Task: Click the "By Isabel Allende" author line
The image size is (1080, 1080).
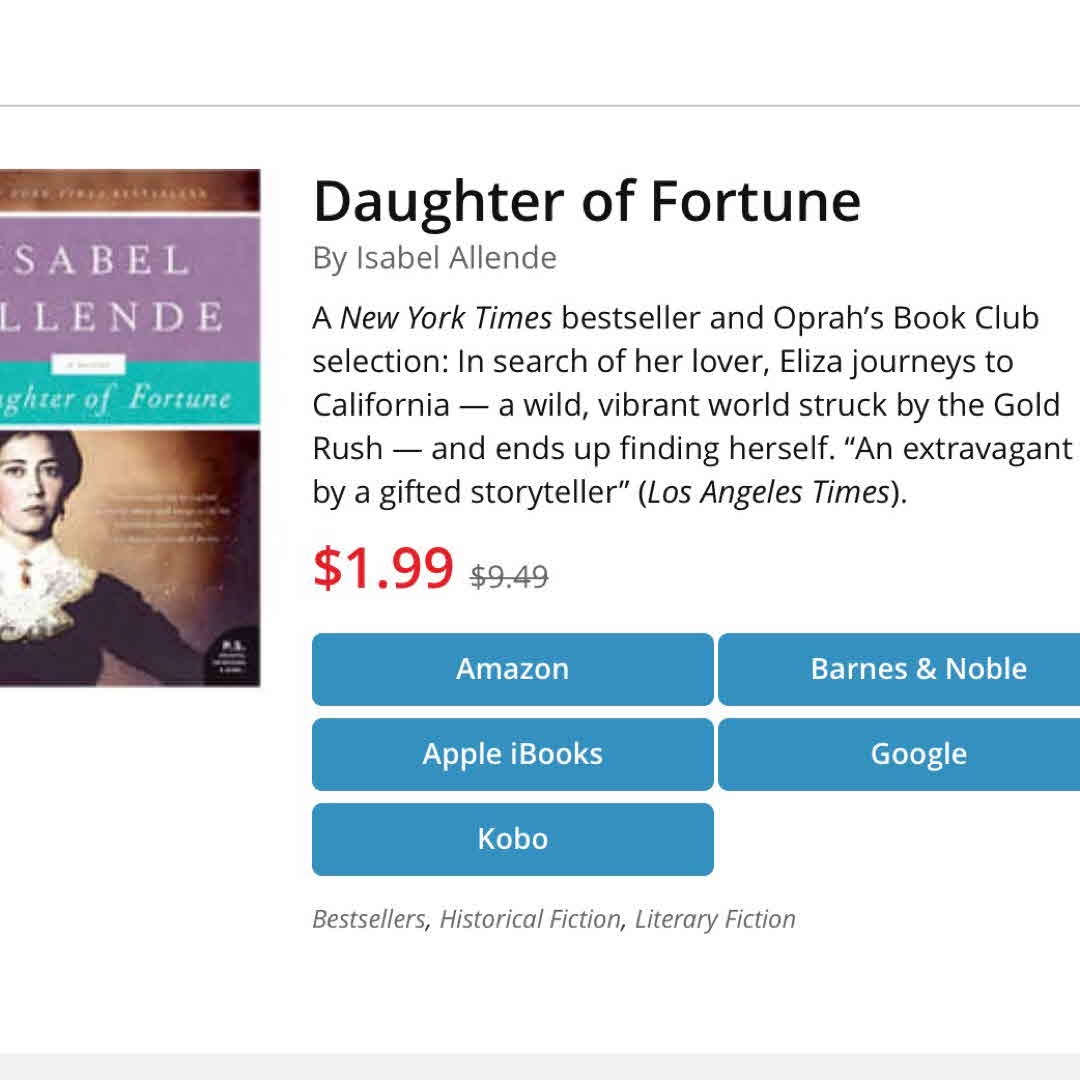Action: (x=434, y=258)
